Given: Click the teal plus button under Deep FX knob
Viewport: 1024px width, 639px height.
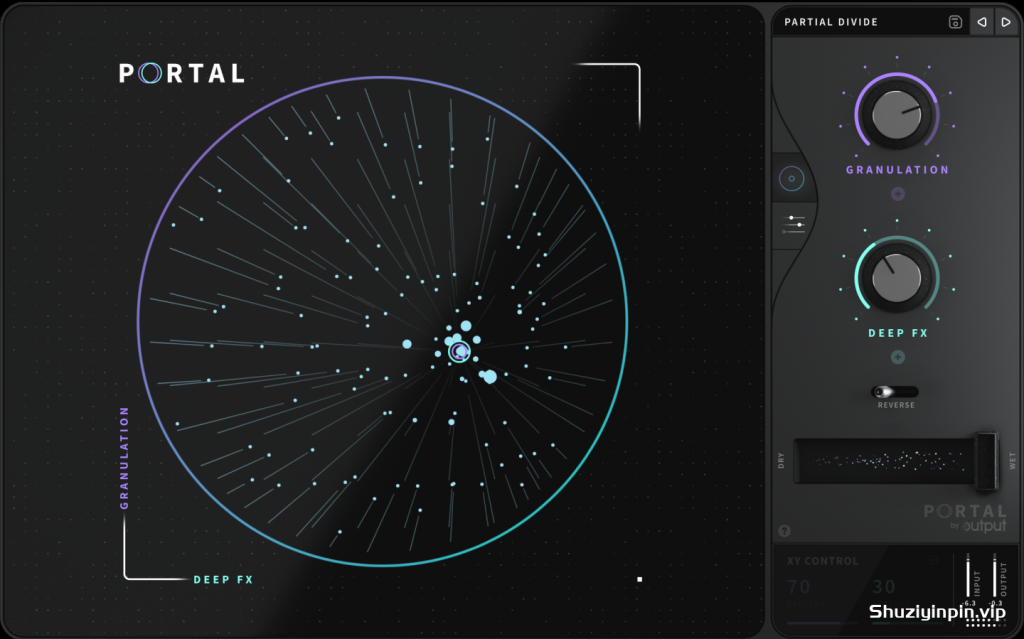Looking at the screenshot, I should 897,357.
